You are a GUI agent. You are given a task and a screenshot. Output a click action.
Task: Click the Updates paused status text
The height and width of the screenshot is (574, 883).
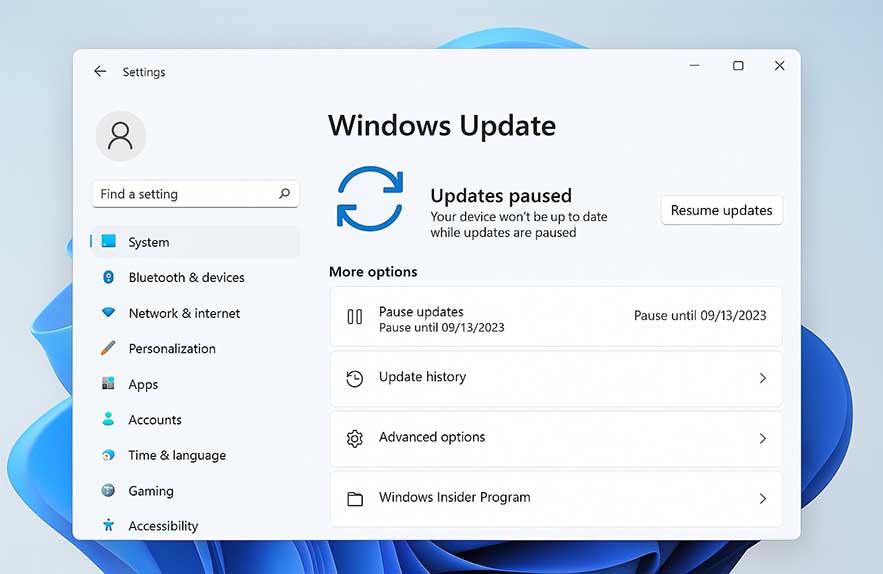click(501, 195)
